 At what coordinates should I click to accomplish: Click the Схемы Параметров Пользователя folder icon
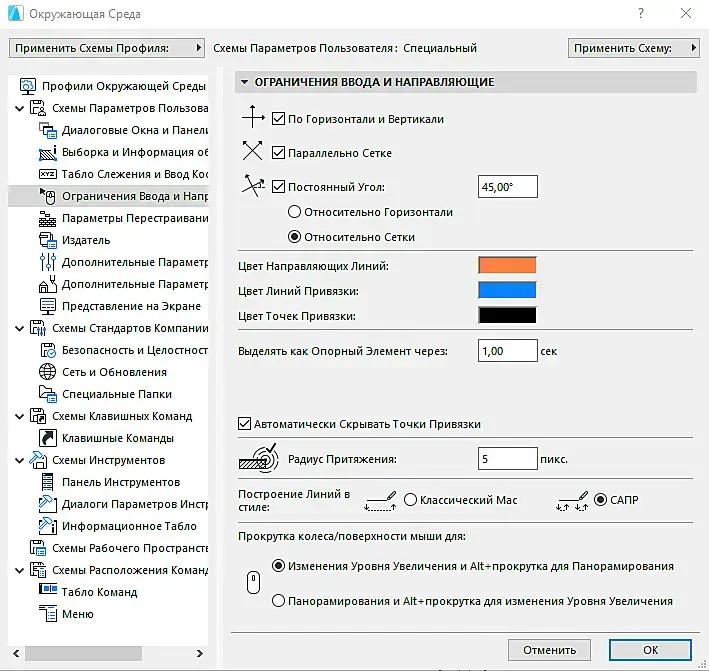[x=38, y=108]
